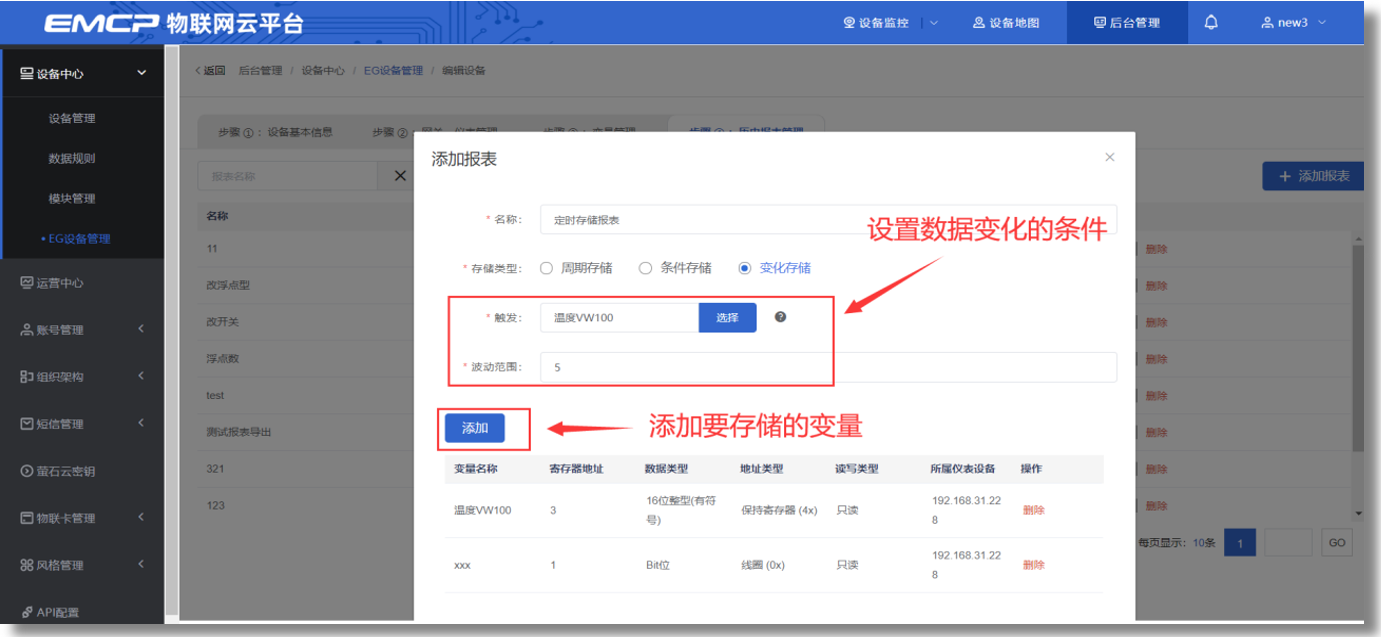Open the new3 user account dropdown
This screenshot has width=1381, height=637.
coord(1294,22)
